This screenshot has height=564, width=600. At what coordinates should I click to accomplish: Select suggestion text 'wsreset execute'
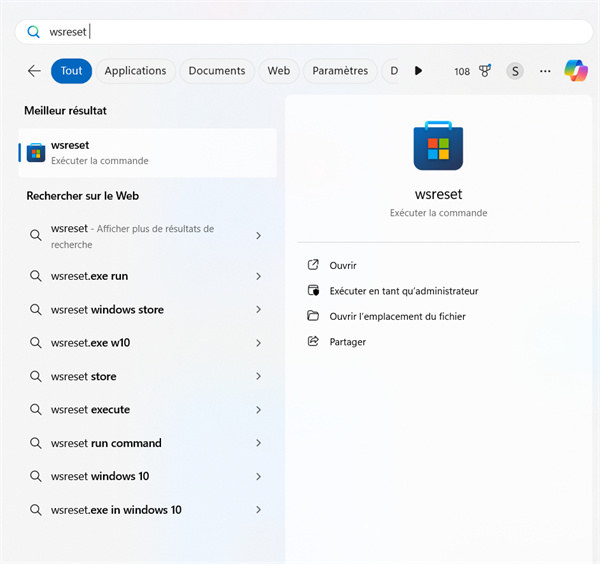pyautogui.click(x=90, y=409)
